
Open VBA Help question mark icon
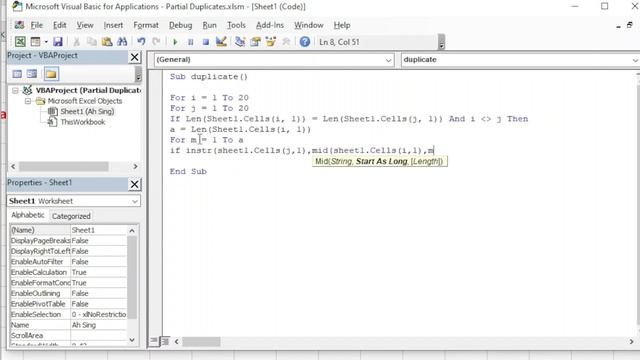(304, 42)
